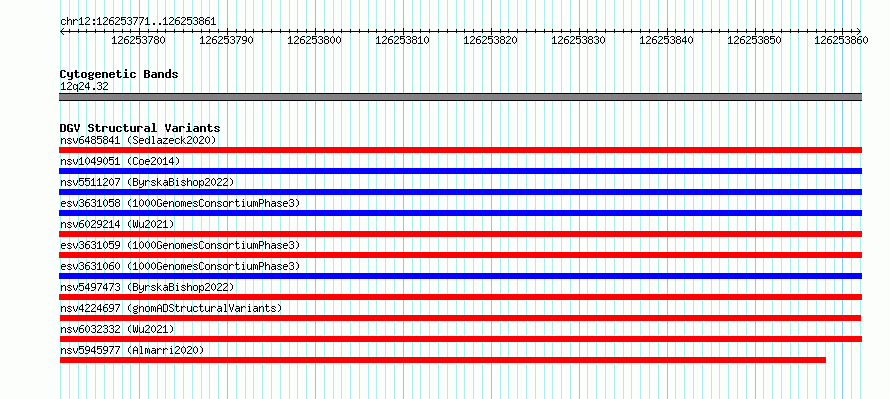This screenshot has height=399, width=890.
Task: Click the DGV Structural Variants track title
Action: 140,128
